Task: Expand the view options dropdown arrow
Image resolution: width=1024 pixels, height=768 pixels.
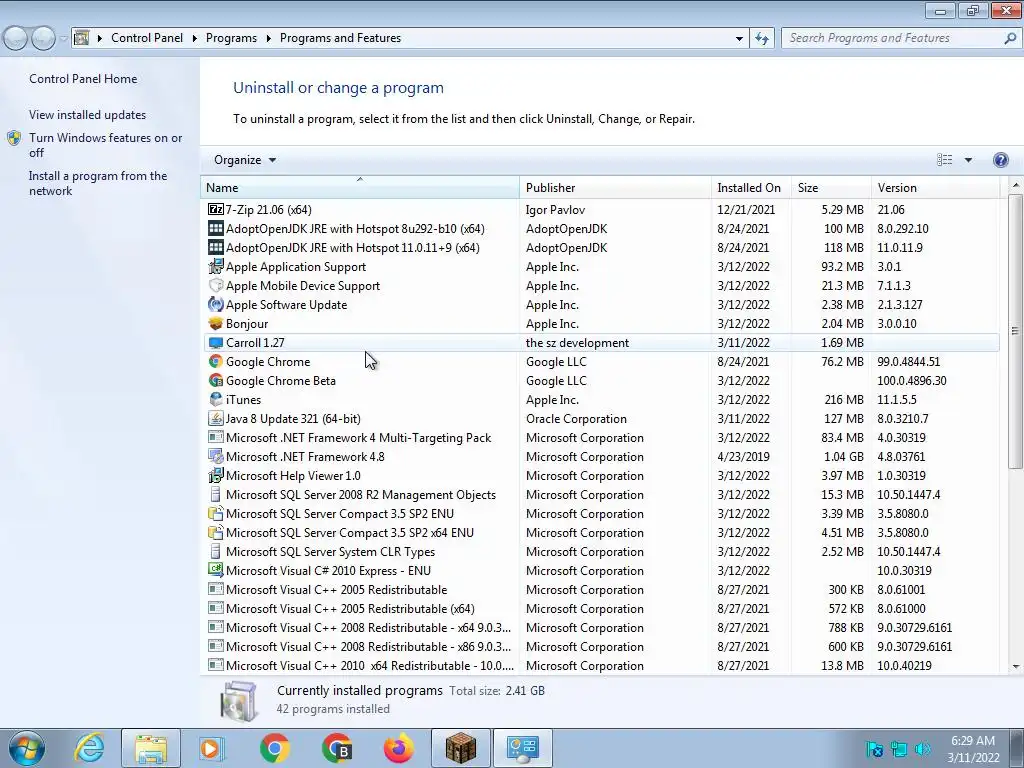Action: tap(968, 160)
